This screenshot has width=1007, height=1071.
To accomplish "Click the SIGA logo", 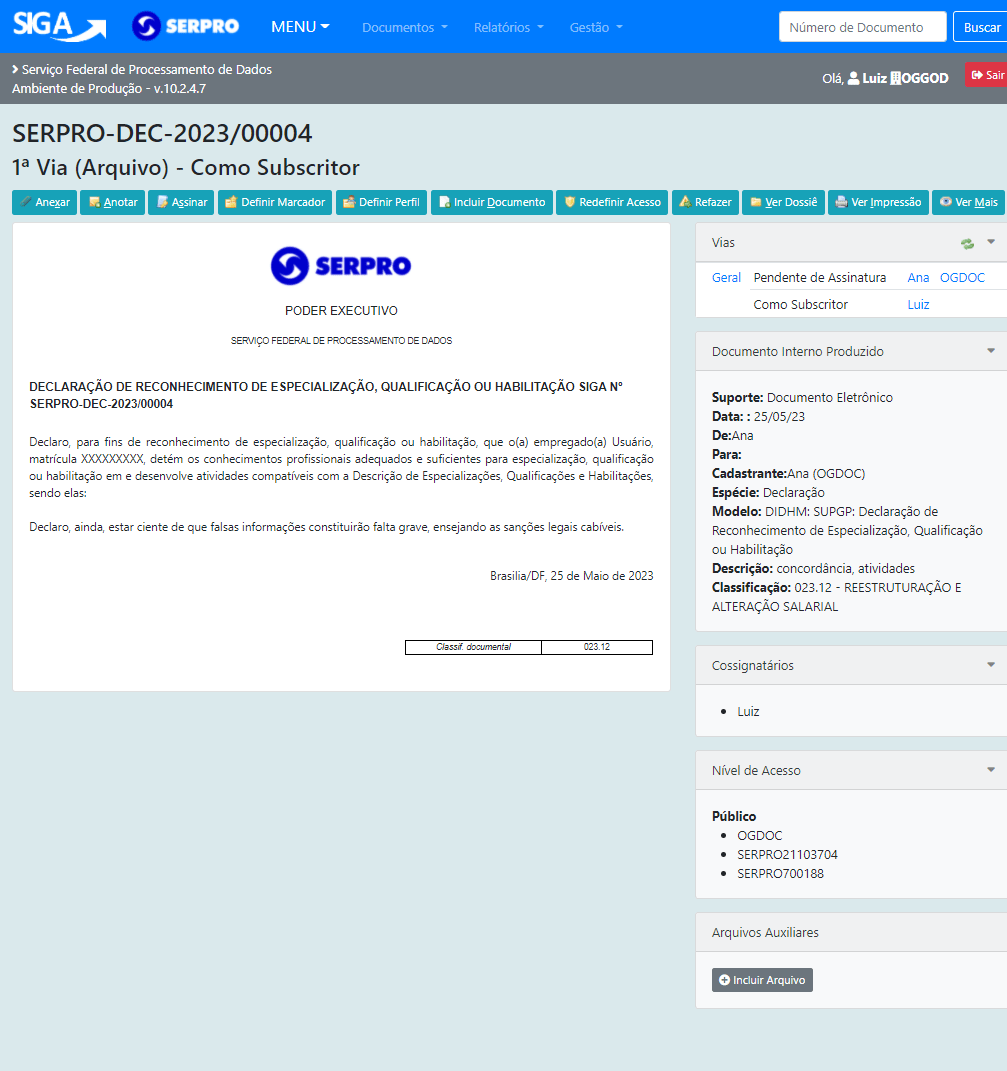I will click(x=59, y=26).
